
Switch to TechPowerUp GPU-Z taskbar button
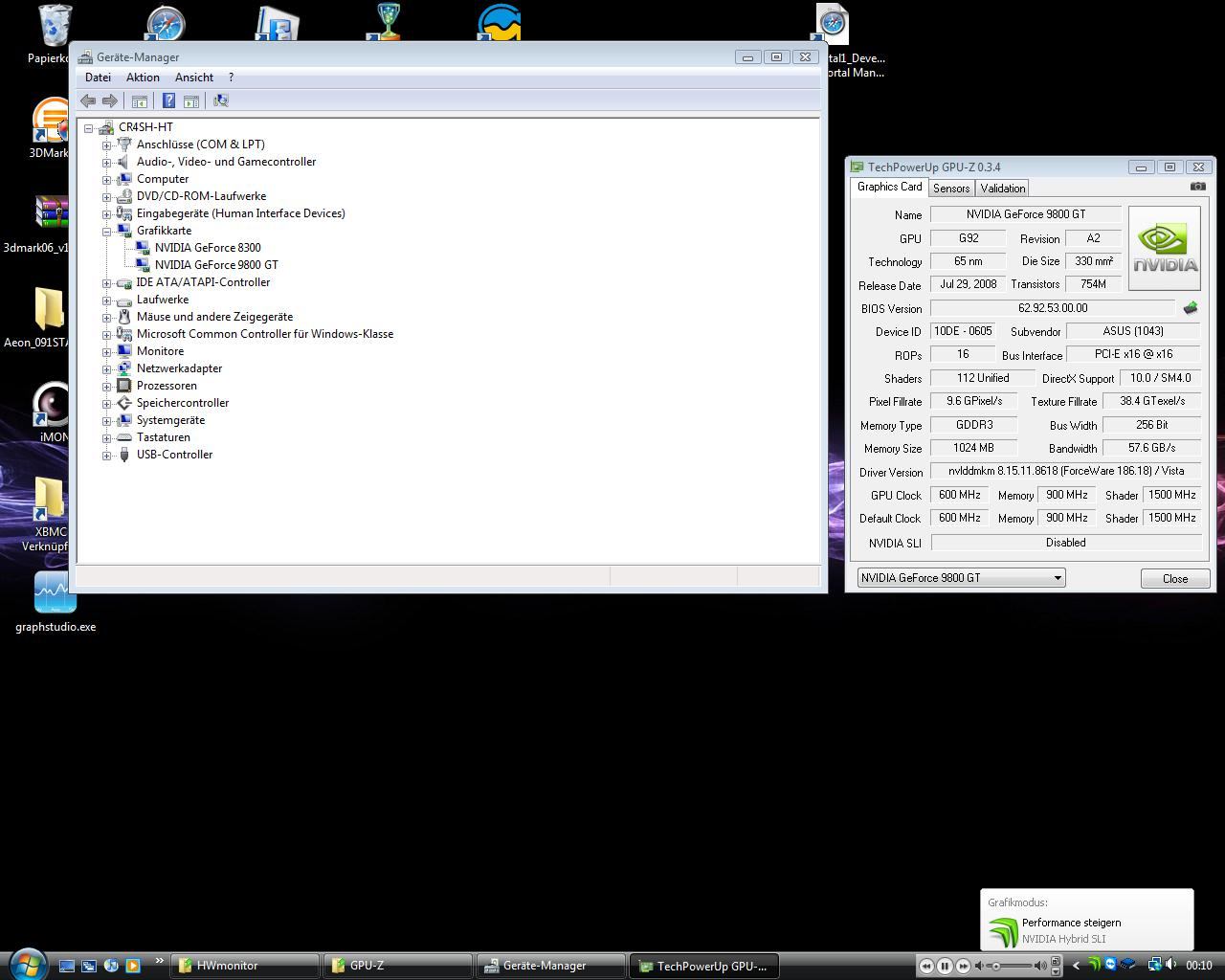point(703,966)
